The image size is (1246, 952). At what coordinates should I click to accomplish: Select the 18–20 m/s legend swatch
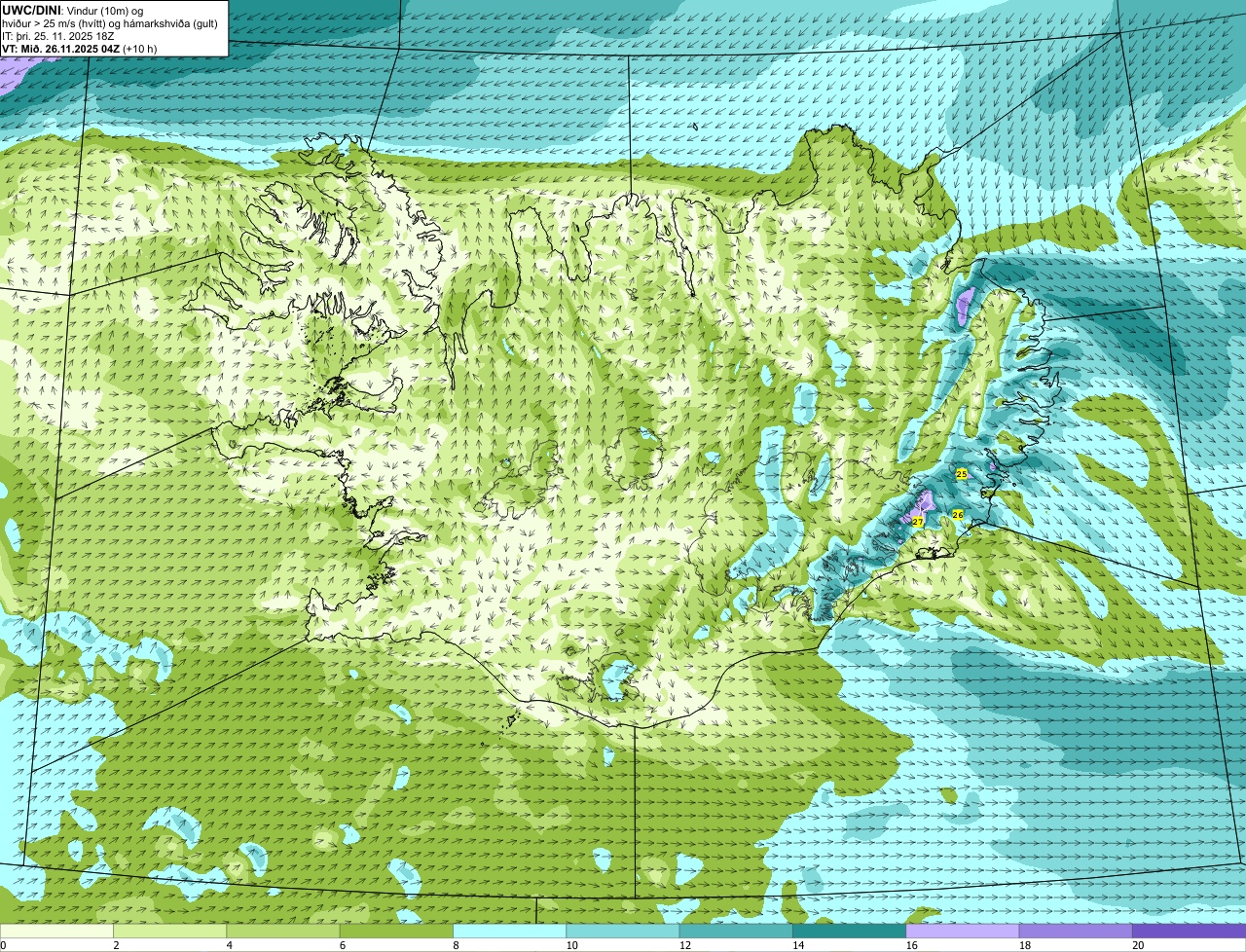[x=1076, y=931]
